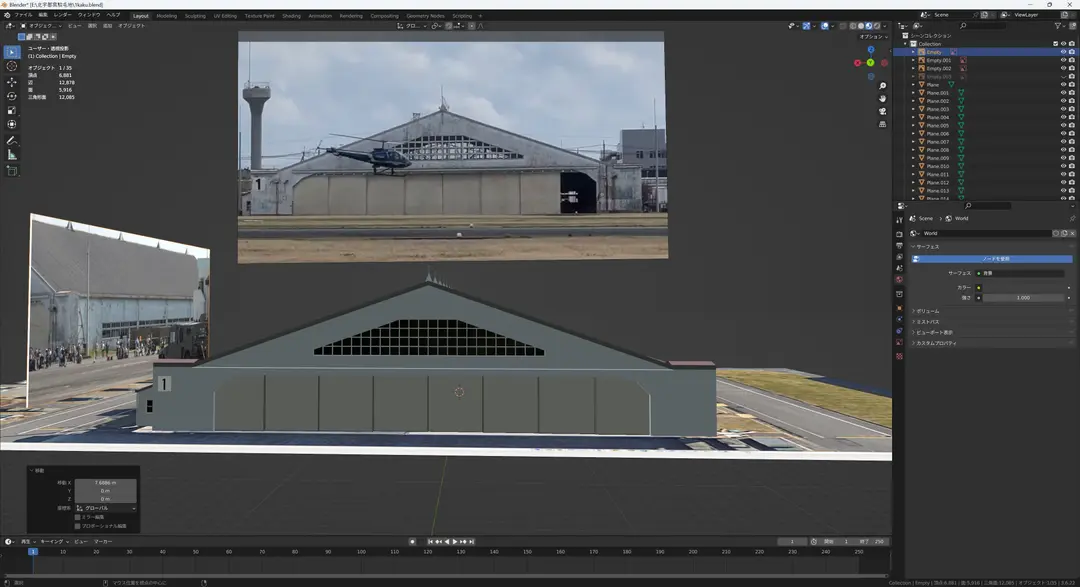
Task: Enable the プロポーショナル編集 checkbox
Action: click(78, 526)
